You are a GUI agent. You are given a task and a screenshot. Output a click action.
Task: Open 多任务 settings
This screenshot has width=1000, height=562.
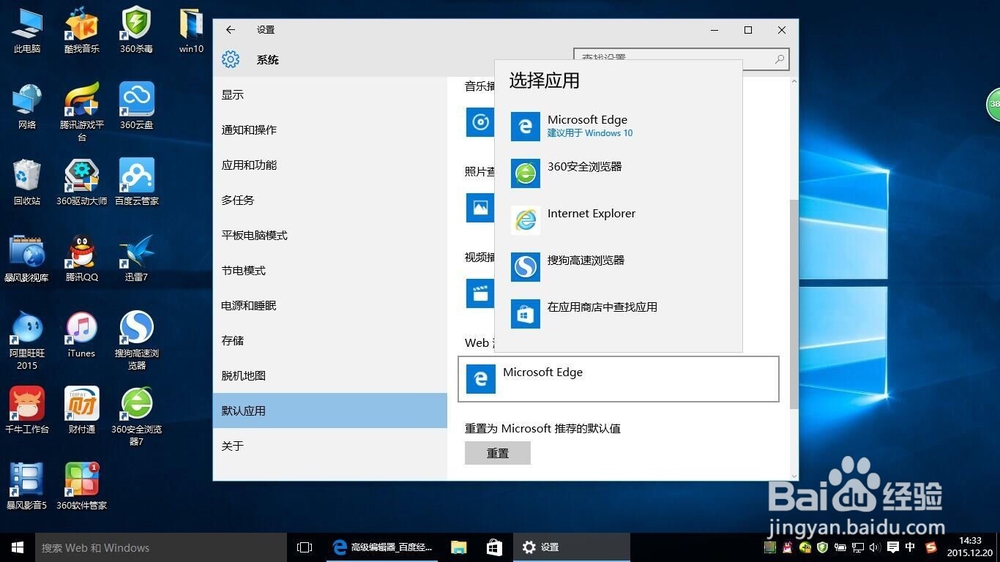[x=330, y=200]
